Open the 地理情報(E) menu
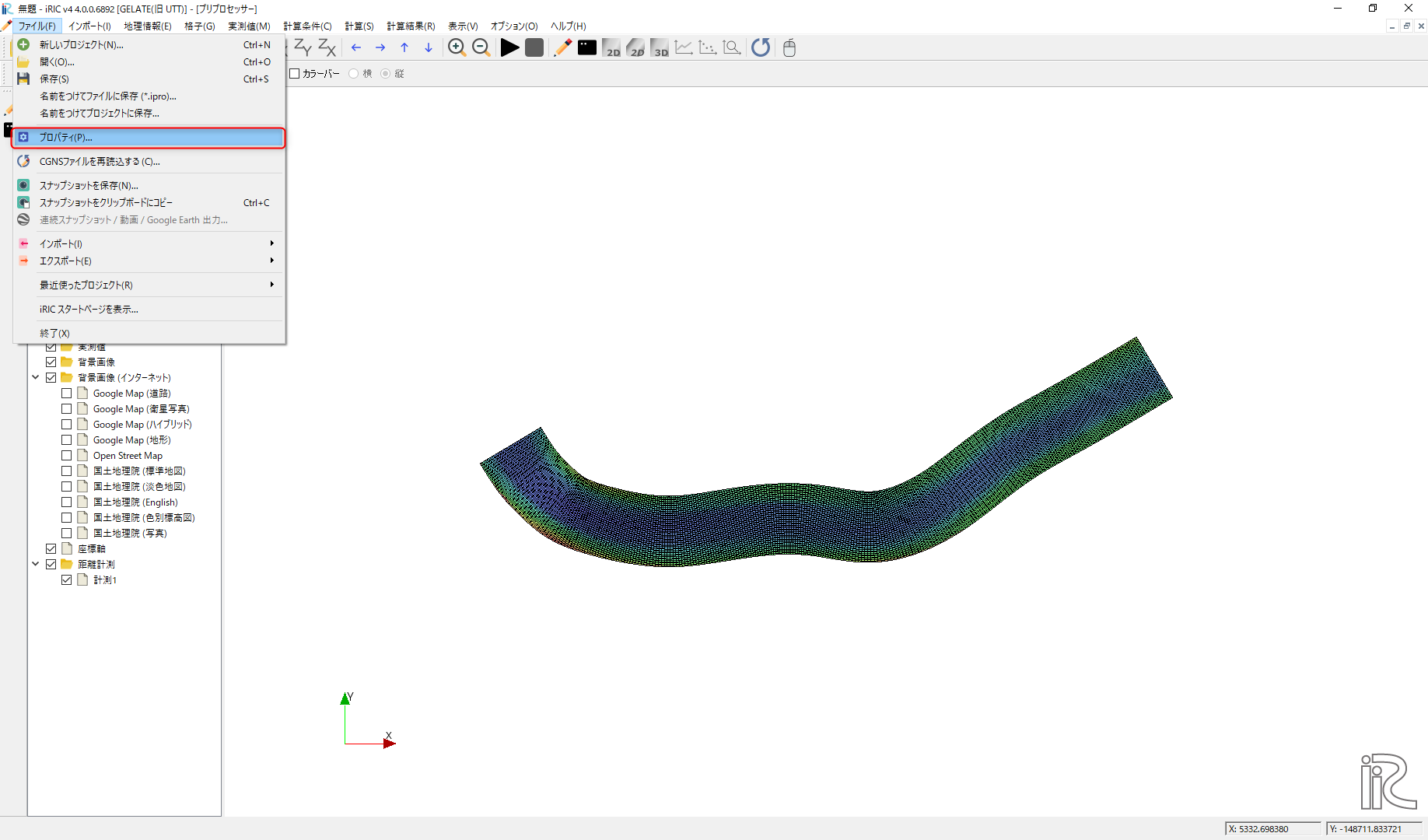This screenshot has height=840, width=1428. click(148, 26)
